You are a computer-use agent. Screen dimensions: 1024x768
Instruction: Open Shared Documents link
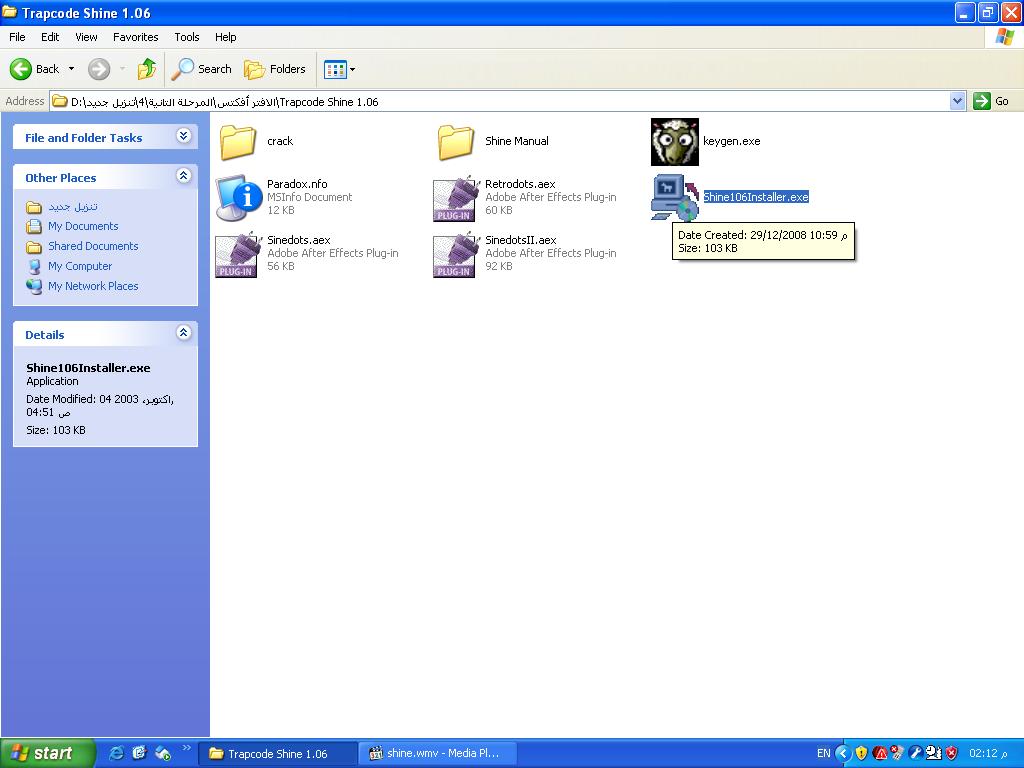point(93,246)
